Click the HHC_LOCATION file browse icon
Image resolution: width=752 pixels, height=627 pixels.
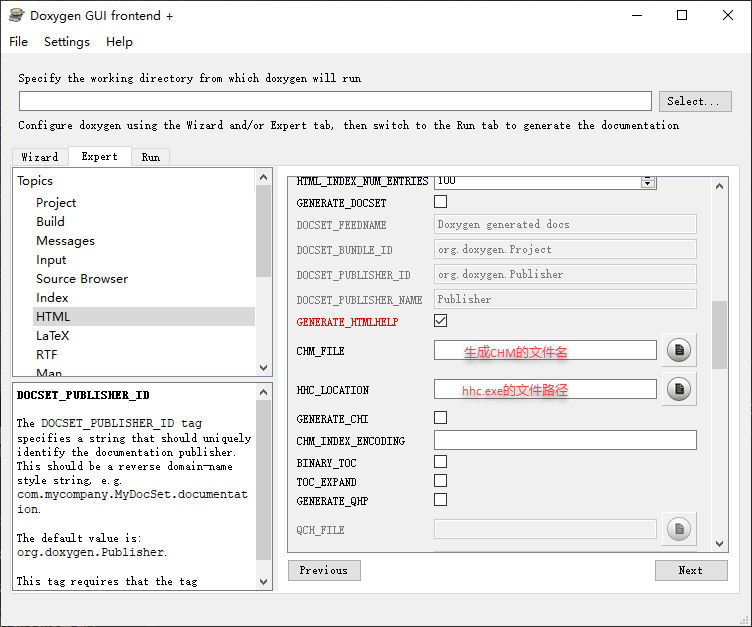click(x=679, y=389)
